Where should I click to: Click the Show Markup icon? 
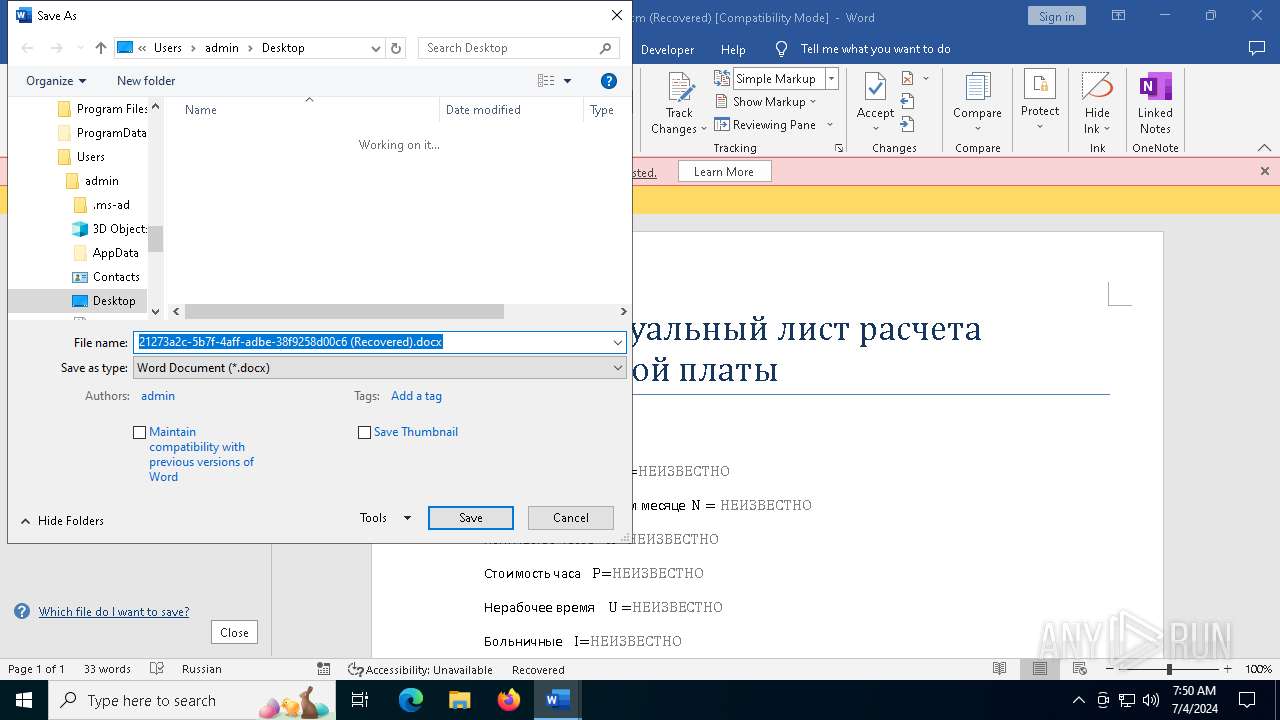[x=723, y=101]
